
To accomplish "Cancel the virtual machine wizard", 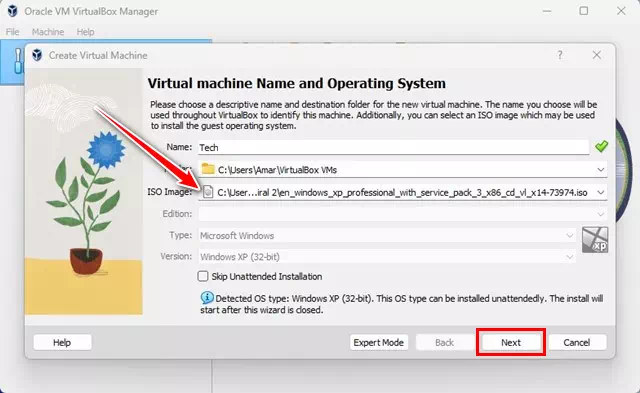I will pyautogui.click(x=577, y=342).
